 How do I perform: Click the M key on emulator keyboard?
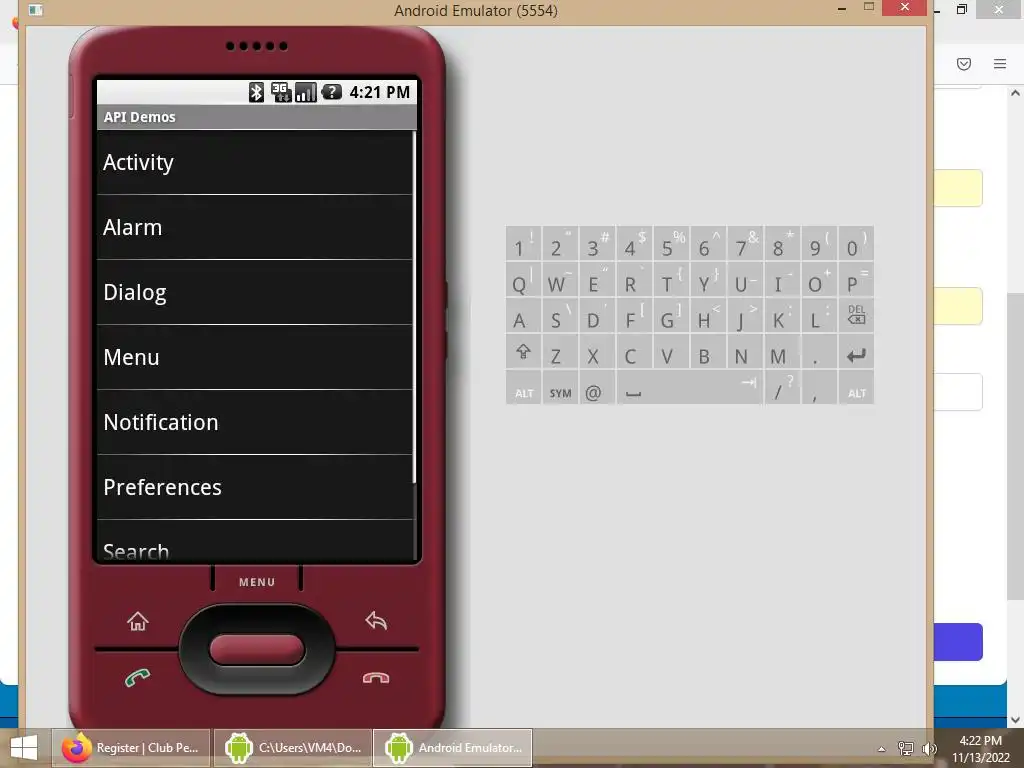tap(782, 353)
